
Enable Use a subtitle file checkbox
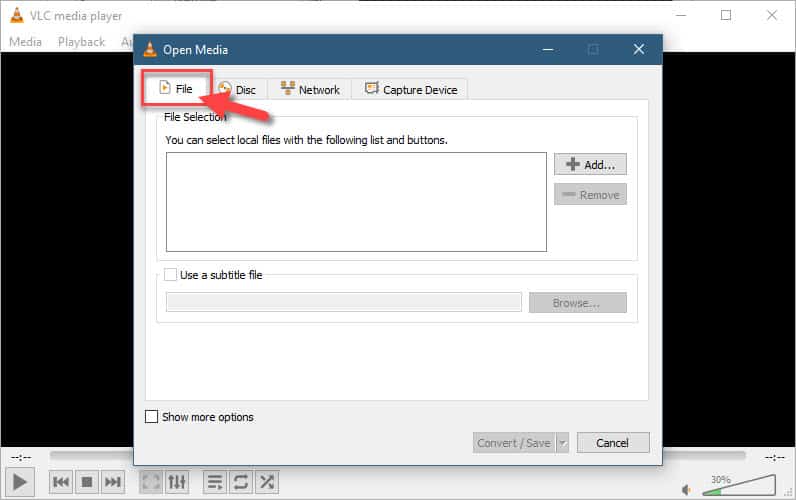tap(171, 275)
